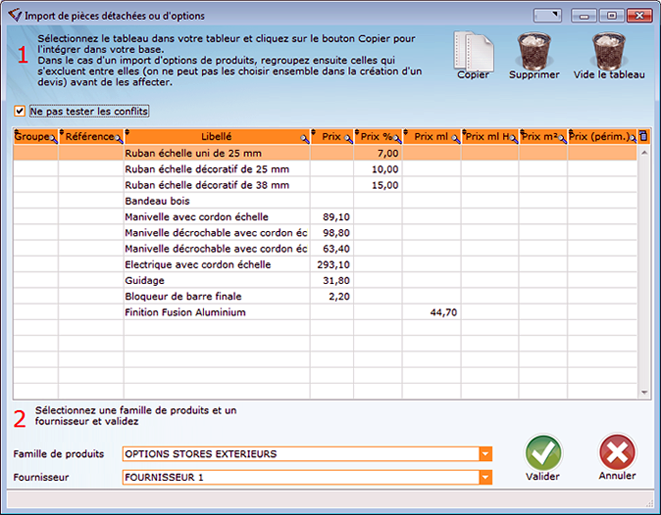Click the magnifier in Prix (périm.) column header
The height and width of the screenshot is (515, 661).
point(633,138)
